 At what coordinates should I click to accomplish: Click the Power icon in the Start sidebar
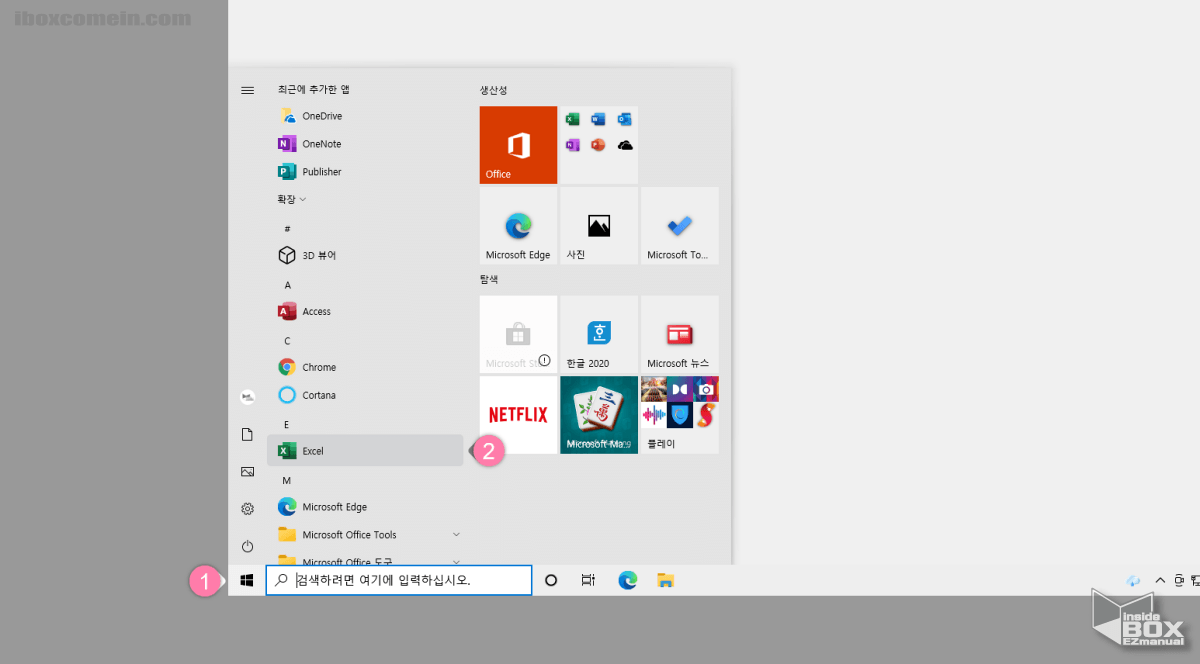pyautogui.click(x=247, y=546)
